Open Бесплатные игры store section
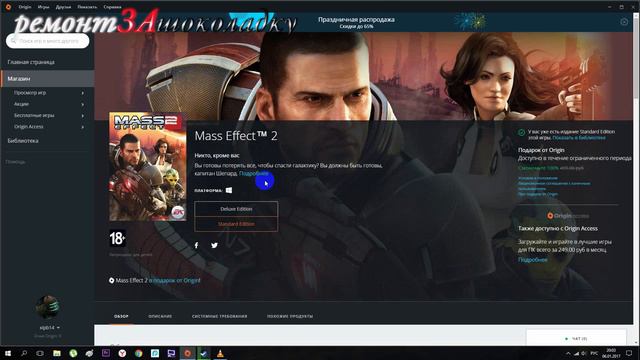Viewport: 640px width, 360px height. coord(34,116)
